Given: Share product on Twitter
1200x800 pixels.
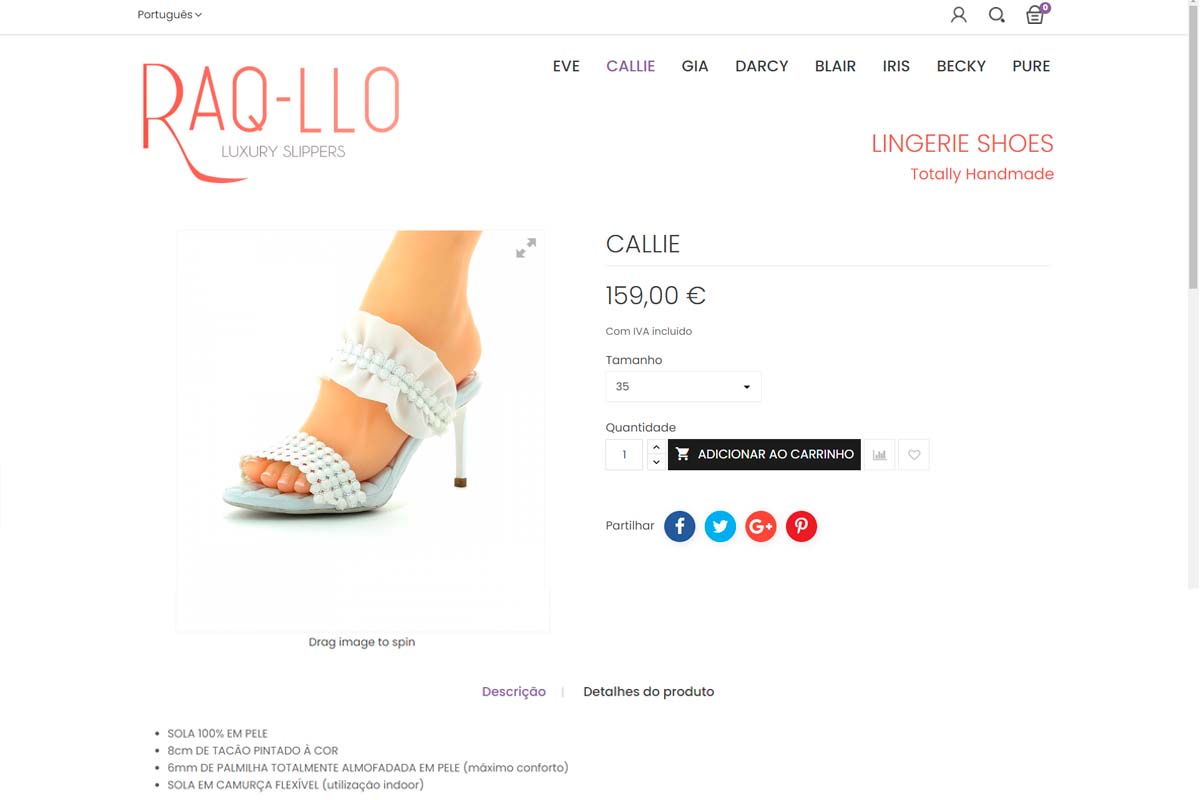Looking at the screenshot, I should pyautogui.click(x=720, y=526).
